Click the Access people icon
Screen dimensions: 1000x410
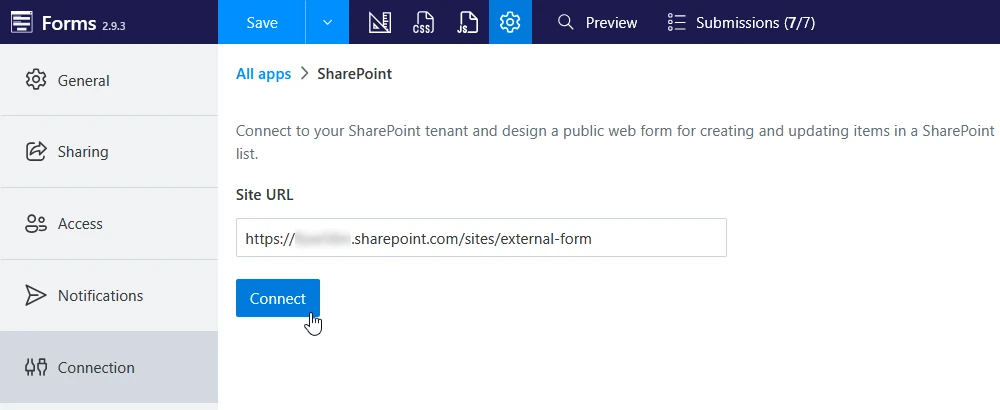pos(36,224)
